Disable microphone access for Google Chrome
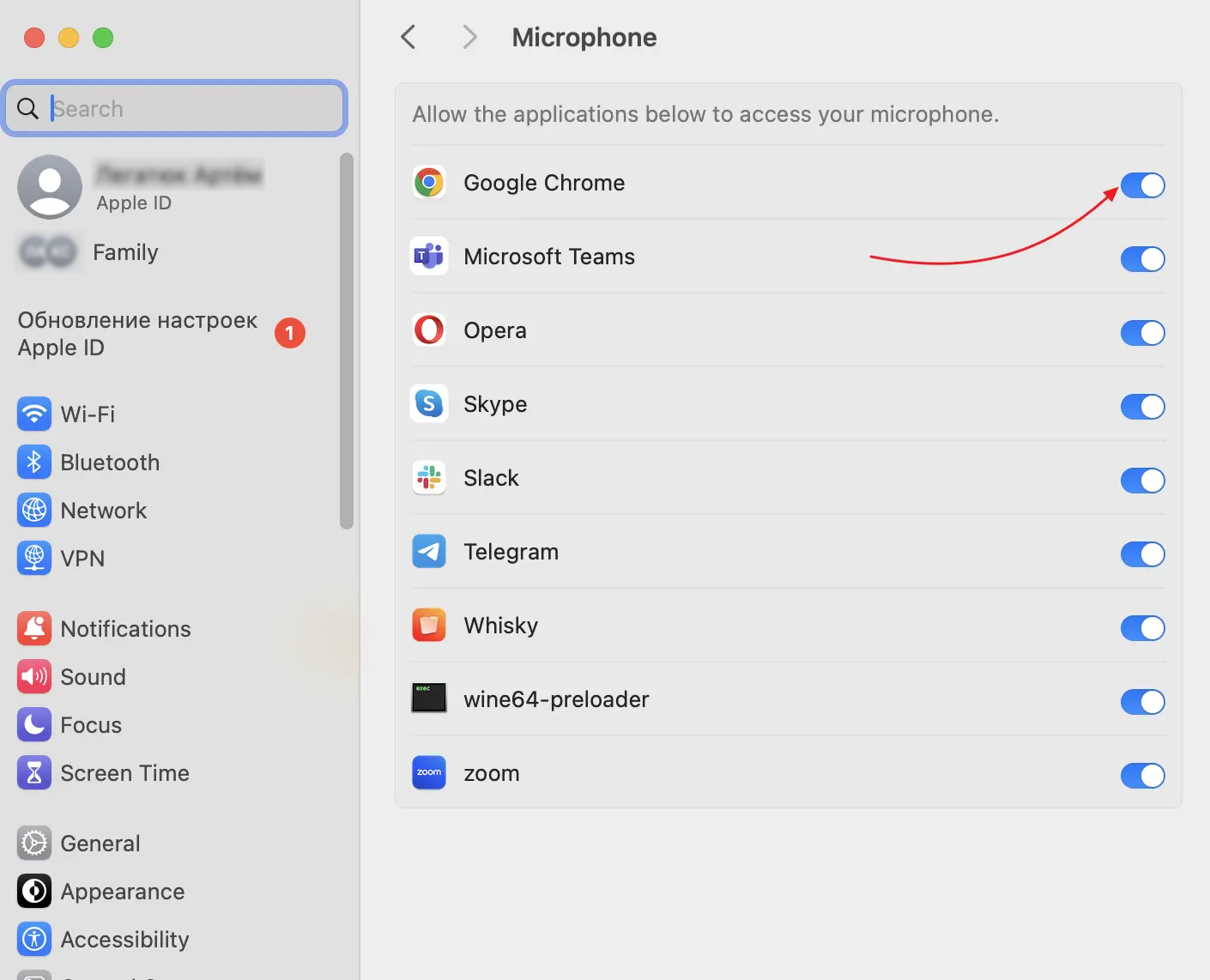Viewport: 1210px width, 980px height. click(1142, 185)
